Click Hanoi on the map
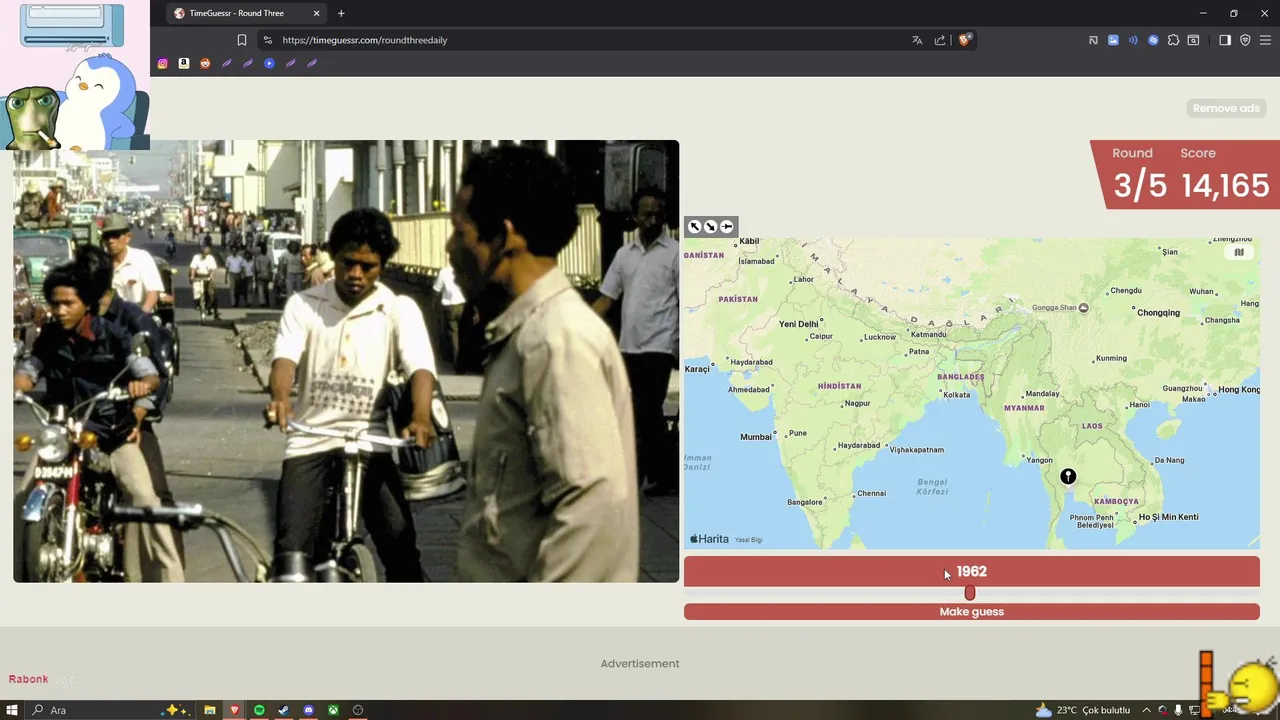 (1139, 405)
